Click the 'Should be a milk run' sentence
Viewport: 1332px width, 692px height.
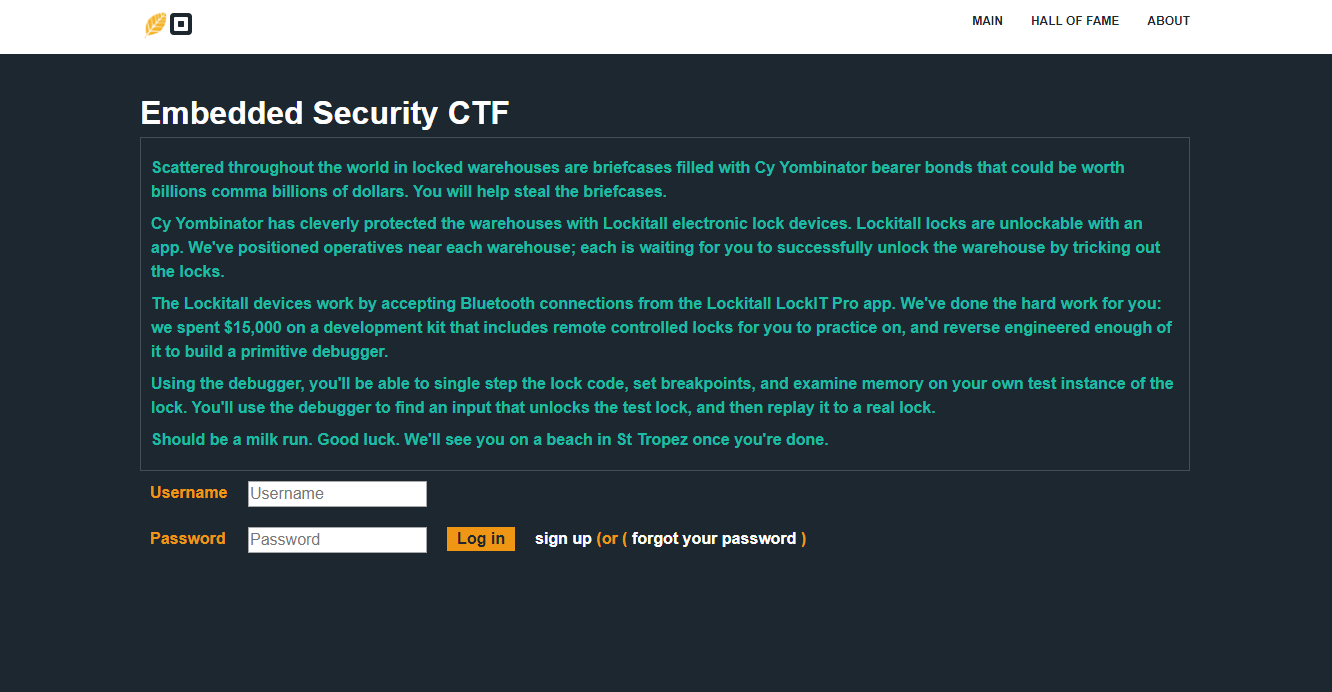489,440
